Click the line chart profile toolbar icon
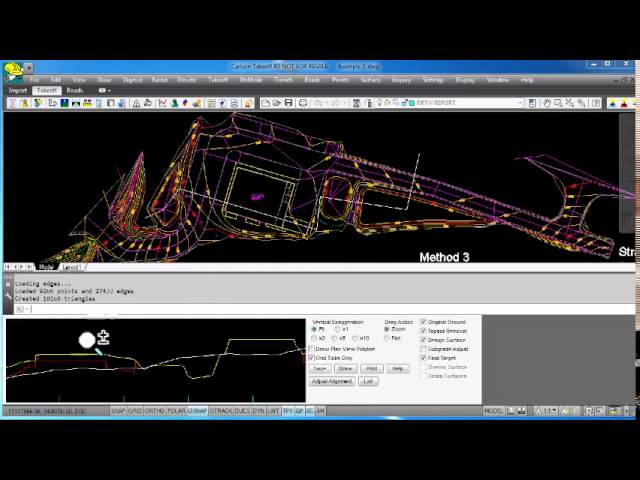This screenshot has height=480, width=640. [x=162, y=103]
